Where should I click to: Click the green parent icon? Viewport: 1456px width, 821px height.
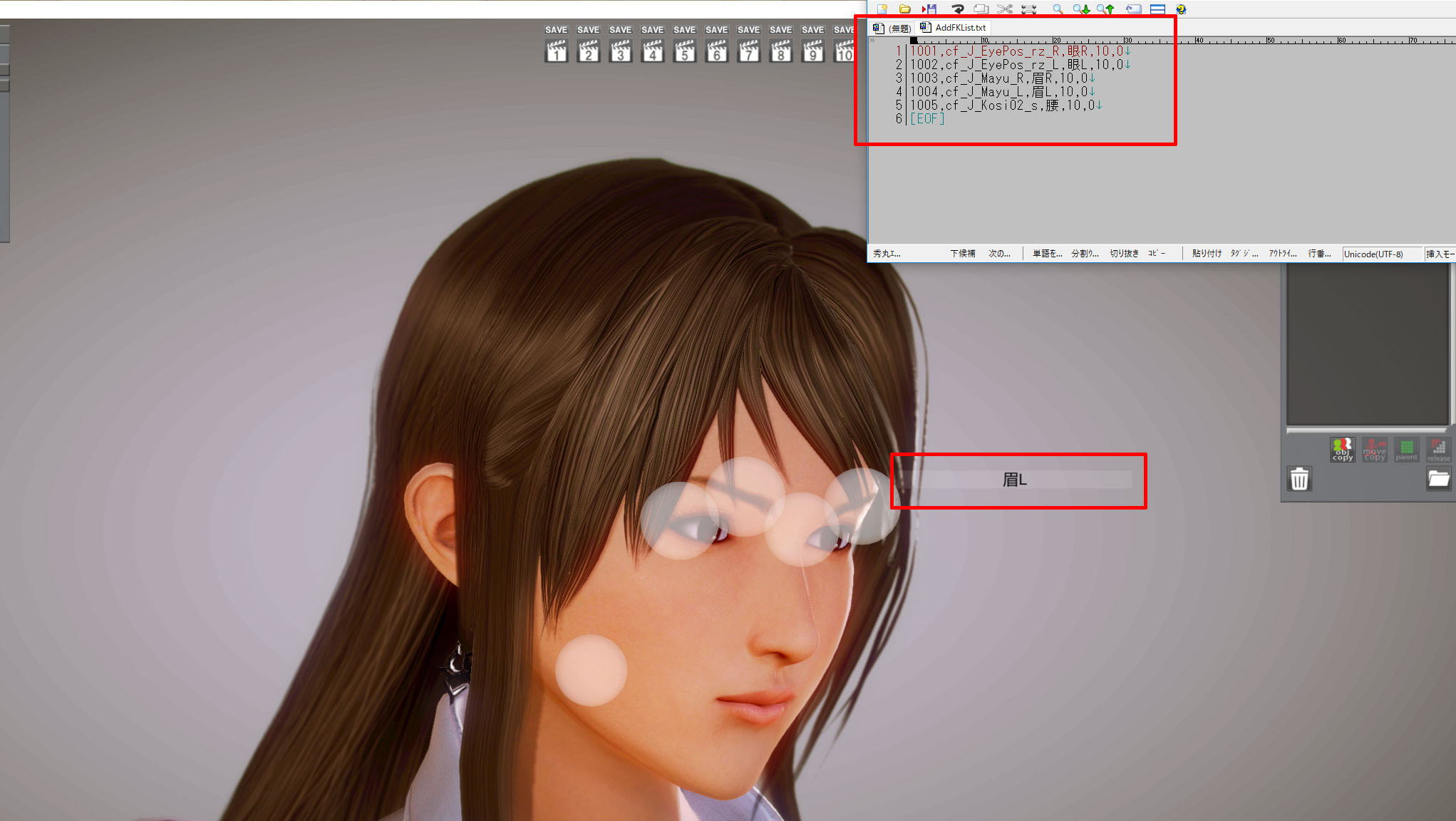1406,450
